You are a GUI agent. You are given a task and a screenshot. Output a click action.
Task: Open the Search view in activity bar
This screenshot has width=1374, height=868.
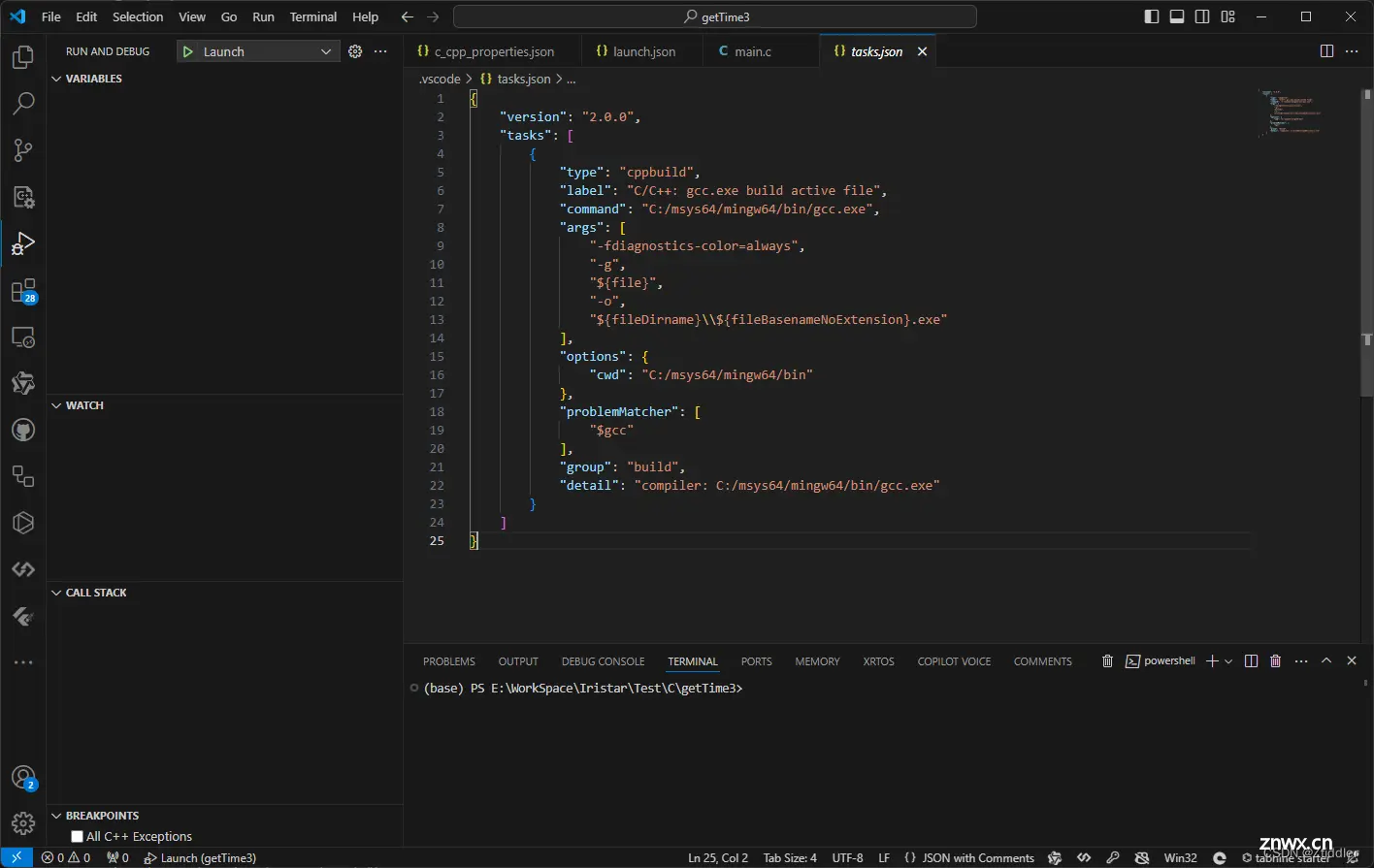(x=23, y=103)
